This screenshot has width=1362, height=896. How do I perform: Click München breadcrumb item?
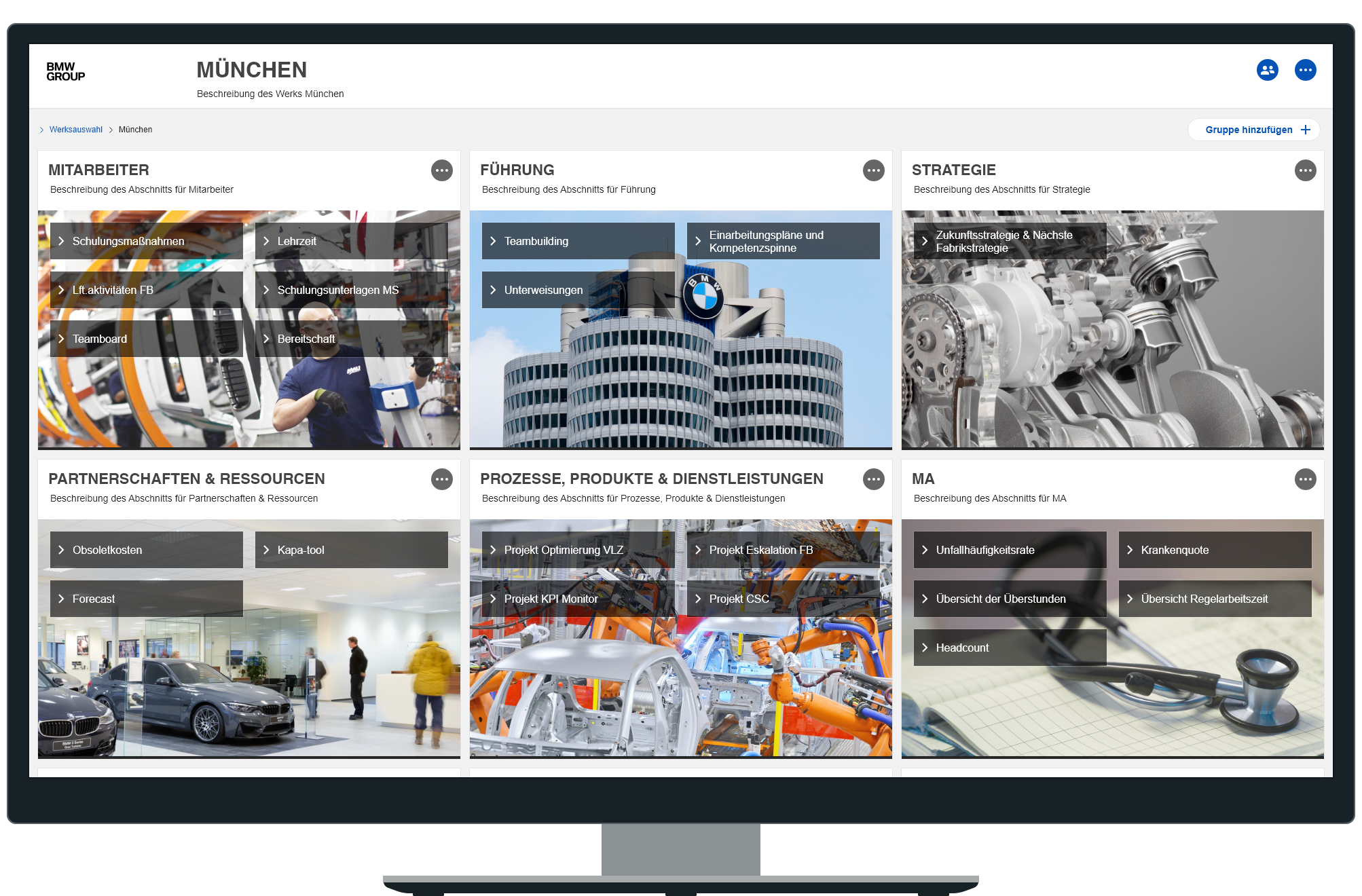[135, 130]
